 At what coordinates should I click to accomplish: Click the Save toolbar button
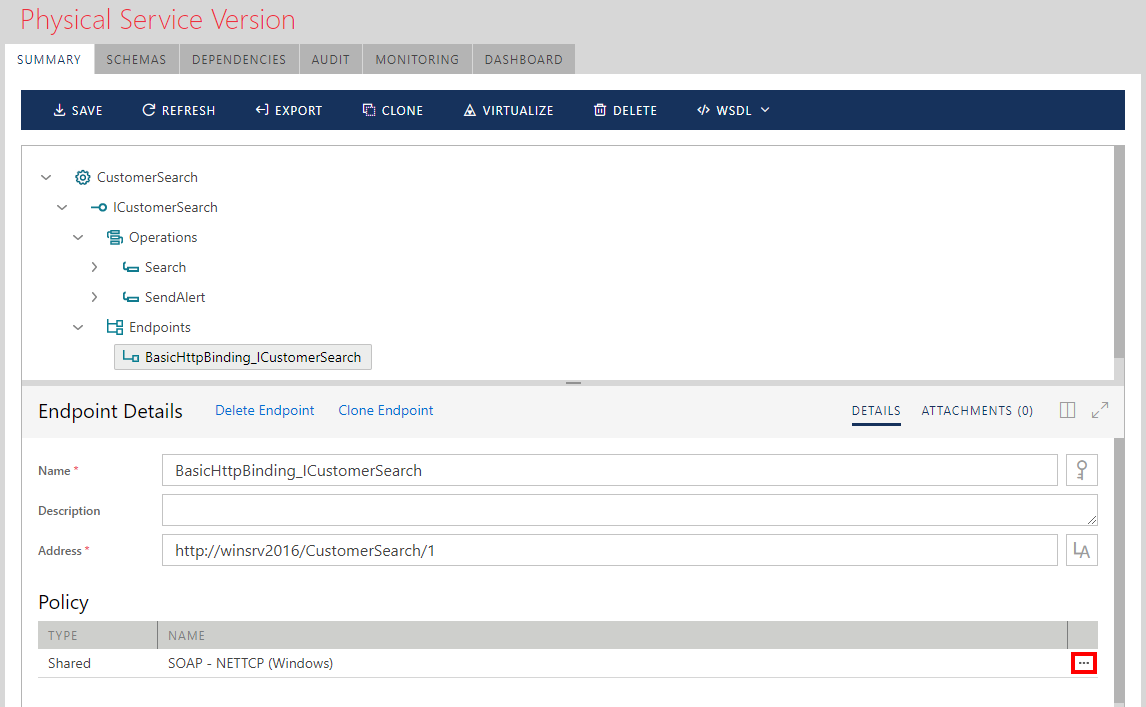(x=78, y=110)
